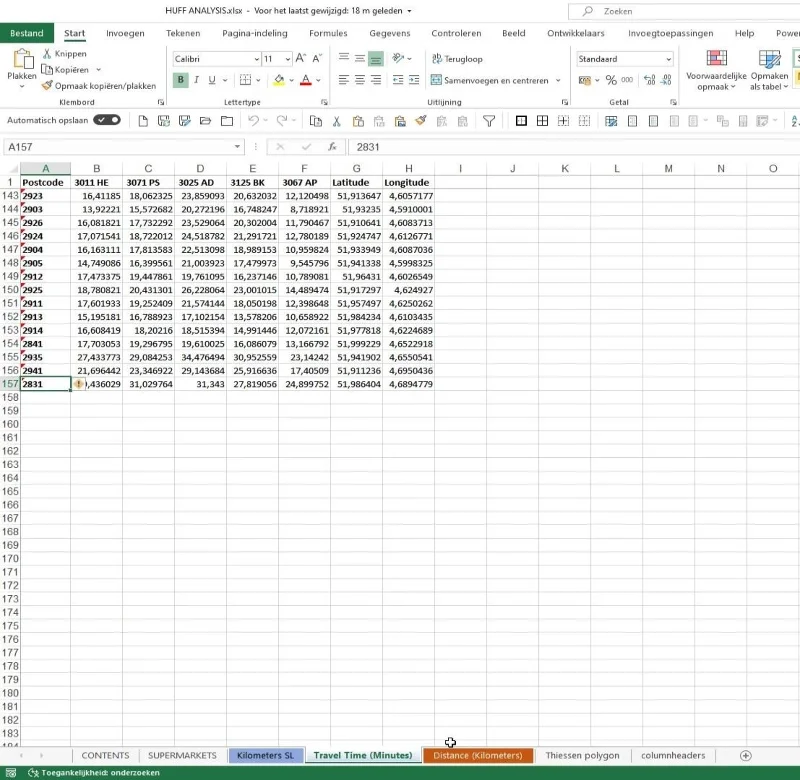Add a new sheet with plus button
The width and height of the screenshot is (800, 780).
(x=745, y=756)
